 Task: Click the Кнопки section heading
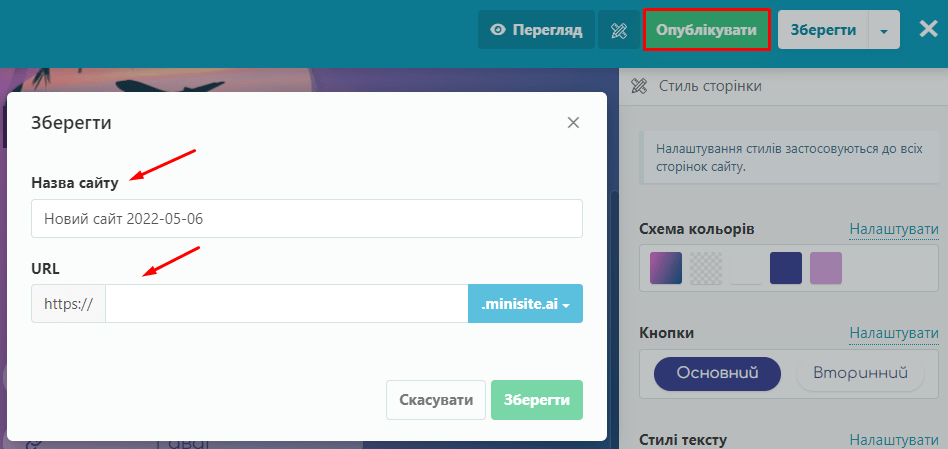point(666,333)
